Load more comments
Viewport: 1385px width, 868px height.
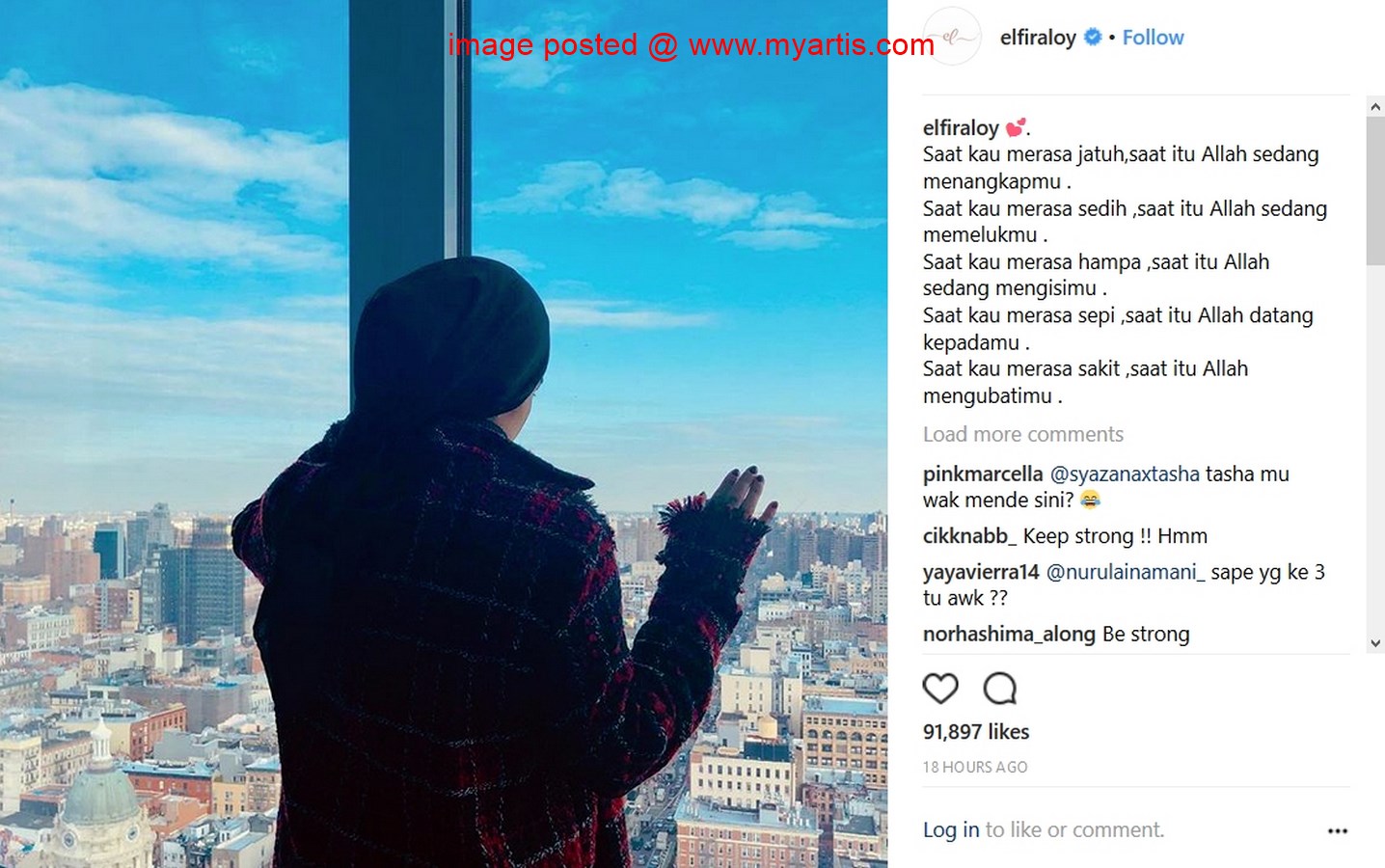point(1022,434)
